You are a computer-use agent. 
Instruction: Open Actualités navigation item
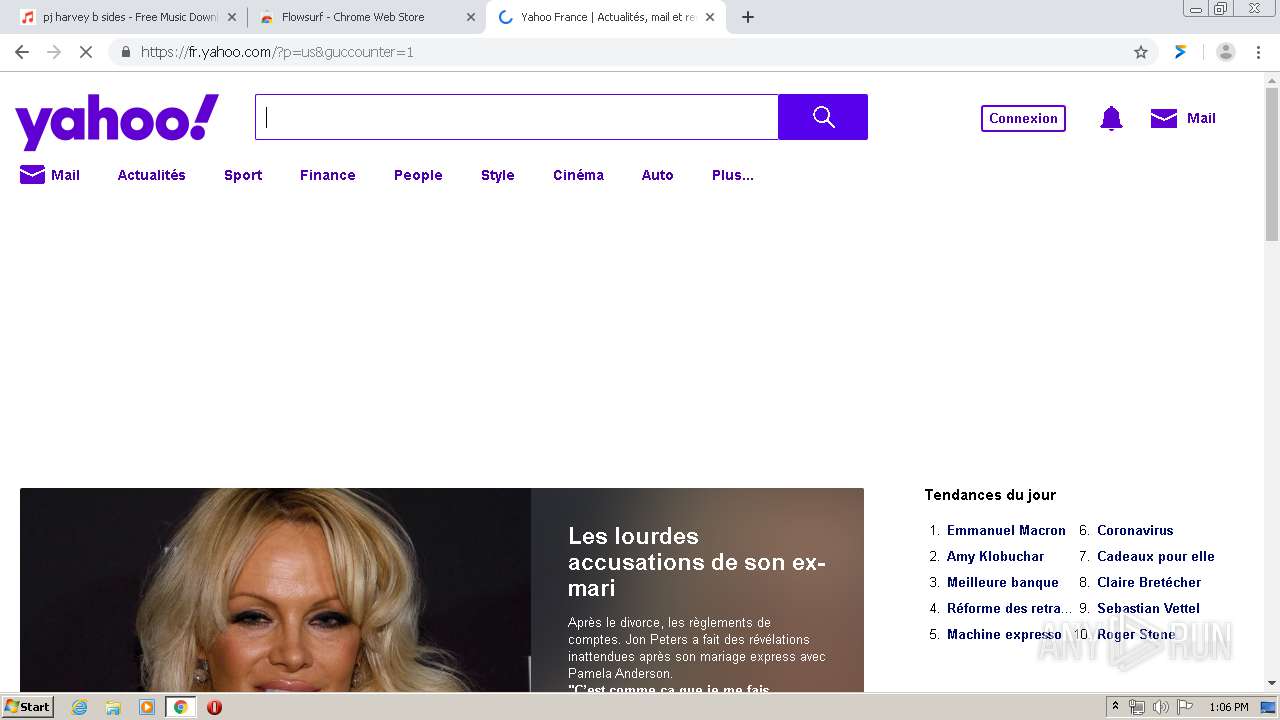coord(152,175)
